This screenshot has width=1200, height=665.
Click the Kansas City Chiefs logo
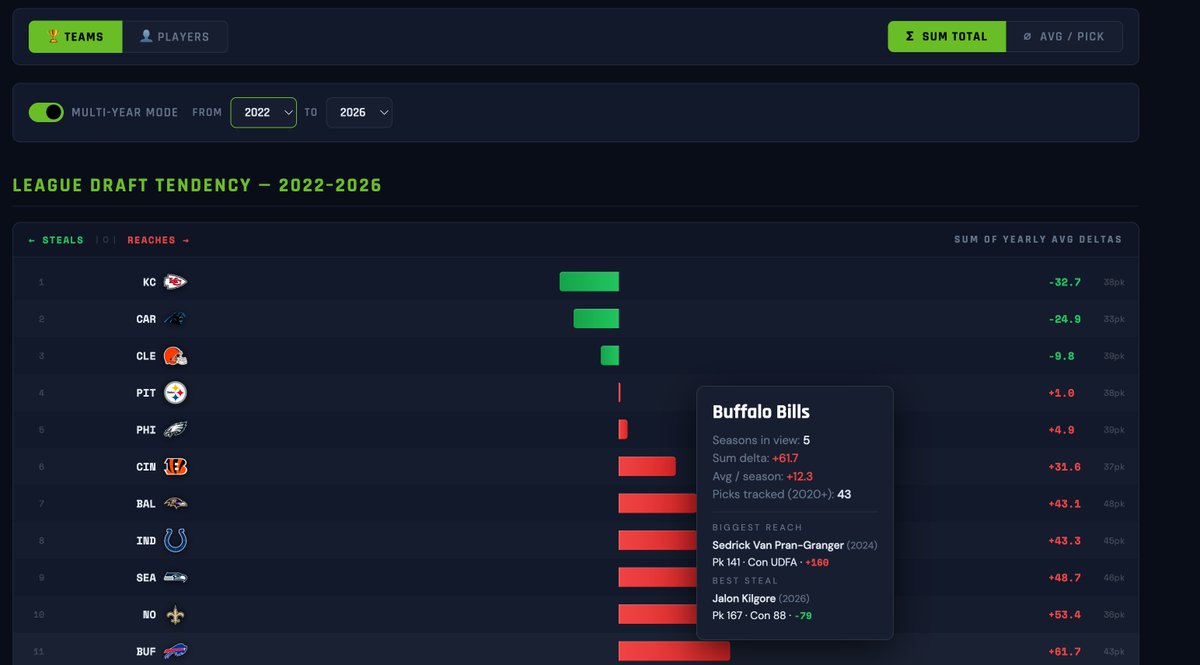(175, 282)
